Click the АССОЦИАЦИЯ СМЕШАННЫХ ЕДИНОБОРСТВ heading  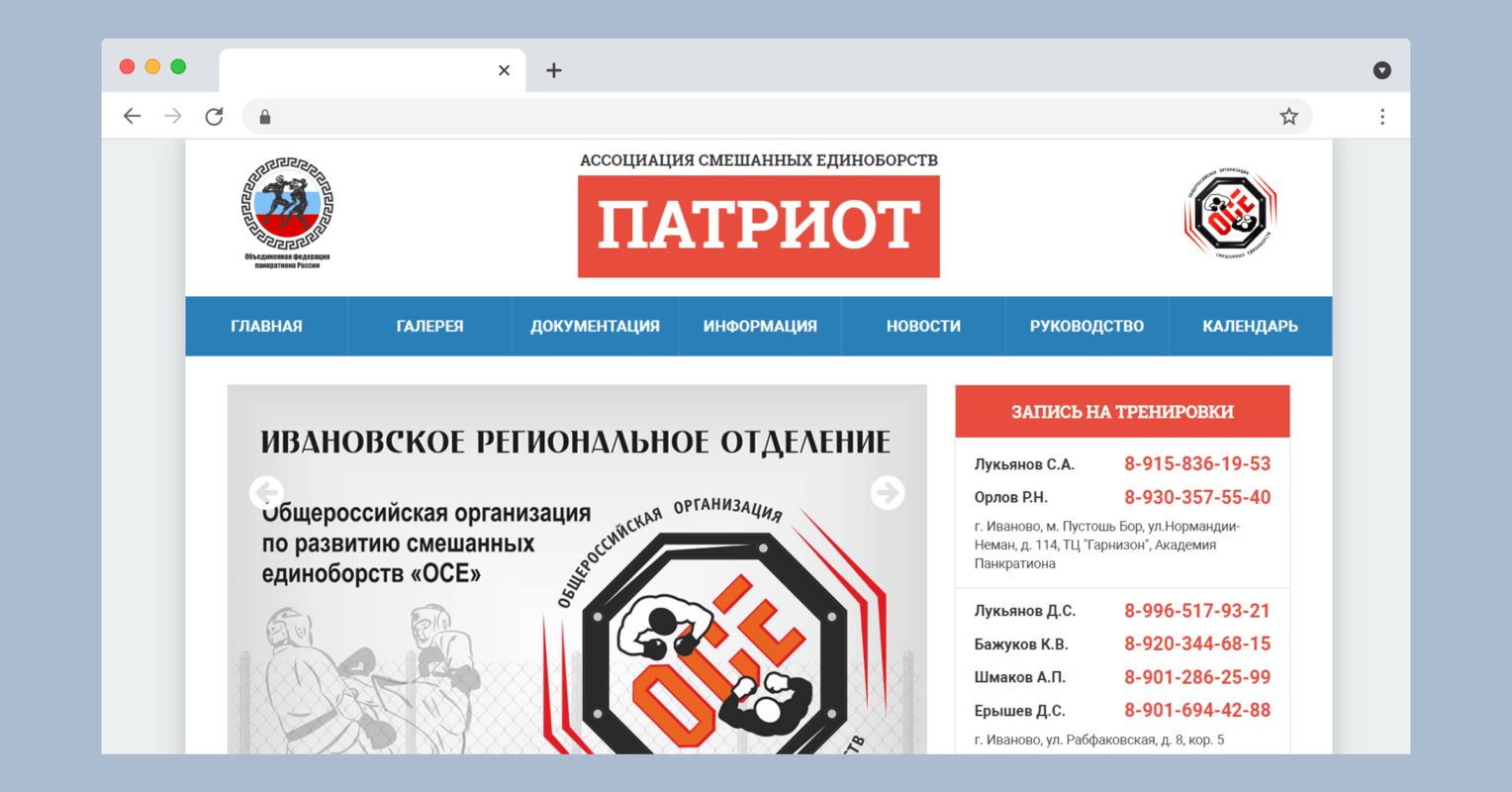click(759, 159)
